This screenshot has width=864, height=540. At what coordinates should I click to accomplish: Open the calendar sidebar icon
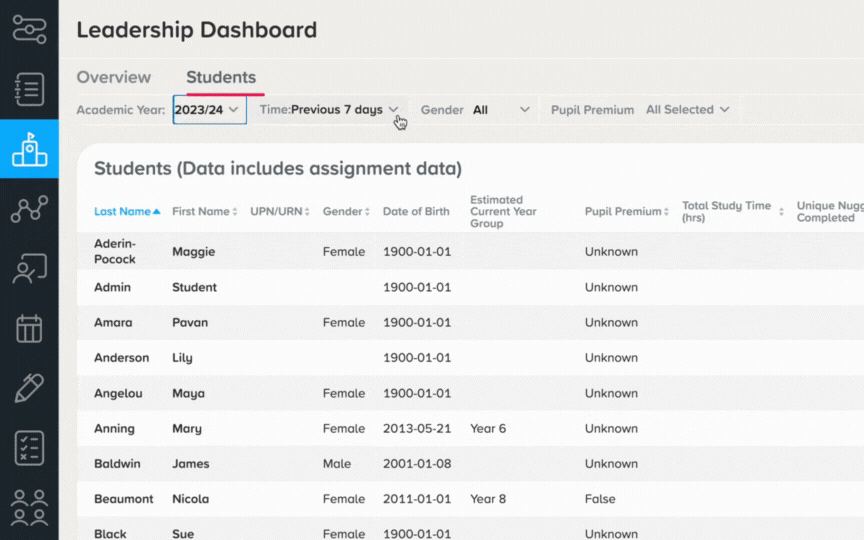(29, 328)
